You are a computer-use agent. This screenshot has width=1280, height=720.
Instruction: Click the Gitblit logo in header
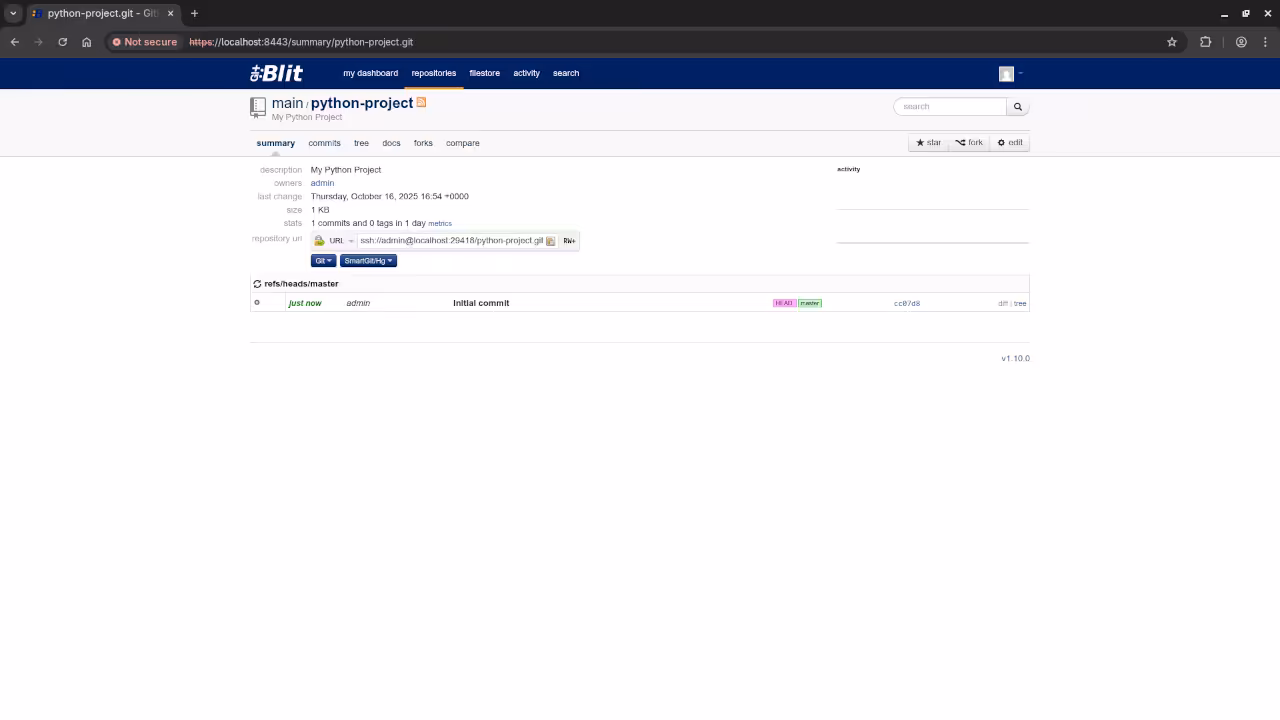tap(276, 73)
